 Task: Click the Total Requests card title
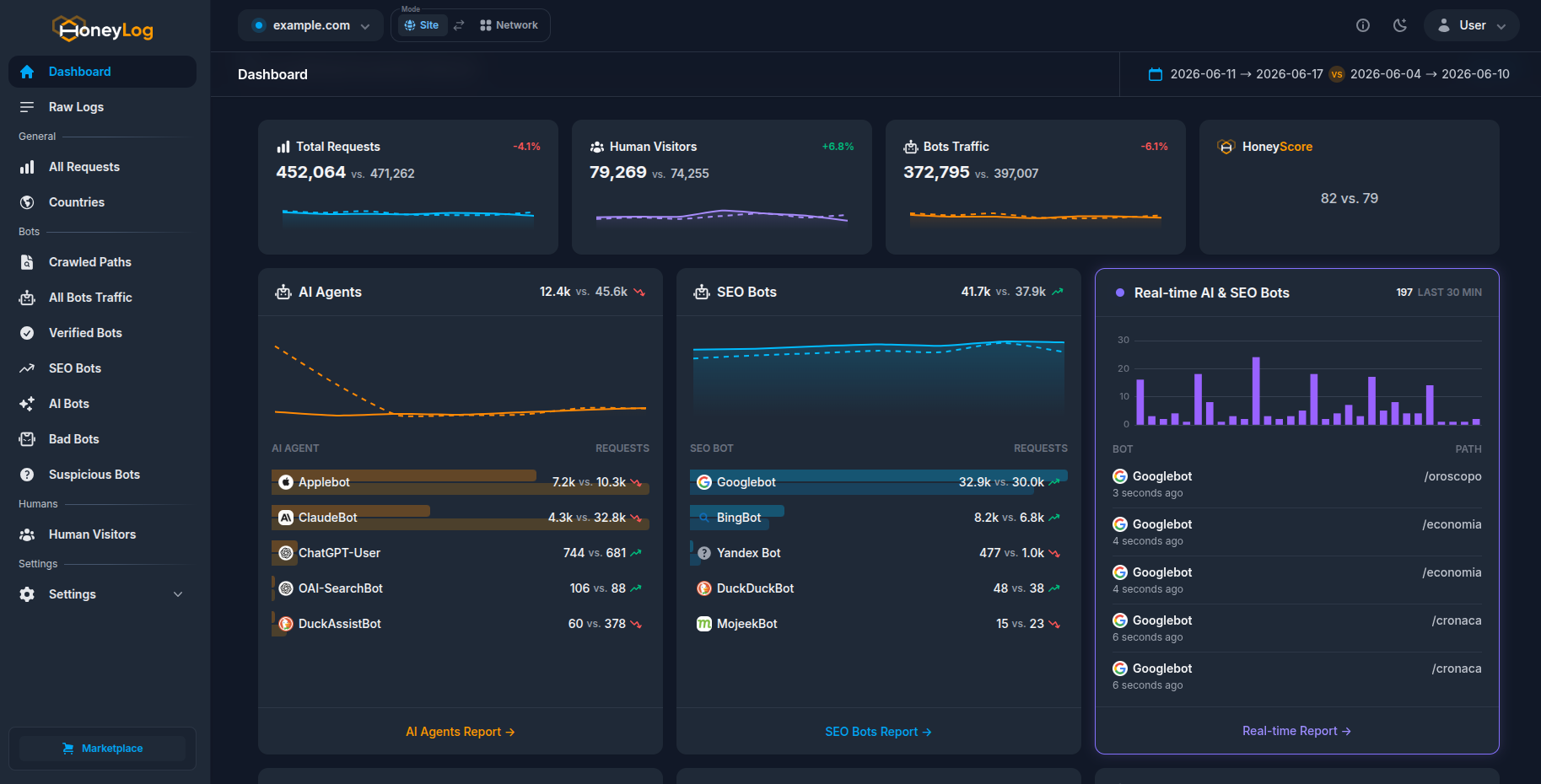pos(338,147)
